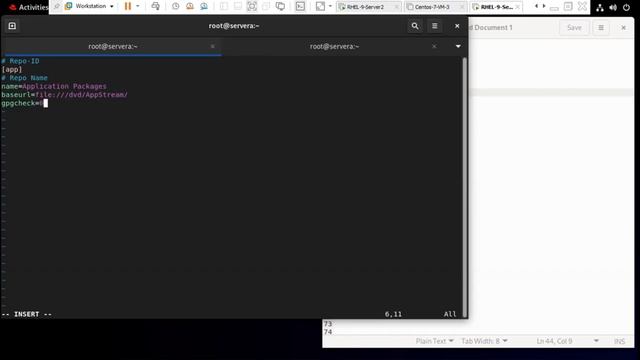Click the name=Application Packages line
The width and height of the screenshot is (640, 360).
pyautogui.click(x=54, y=86)
